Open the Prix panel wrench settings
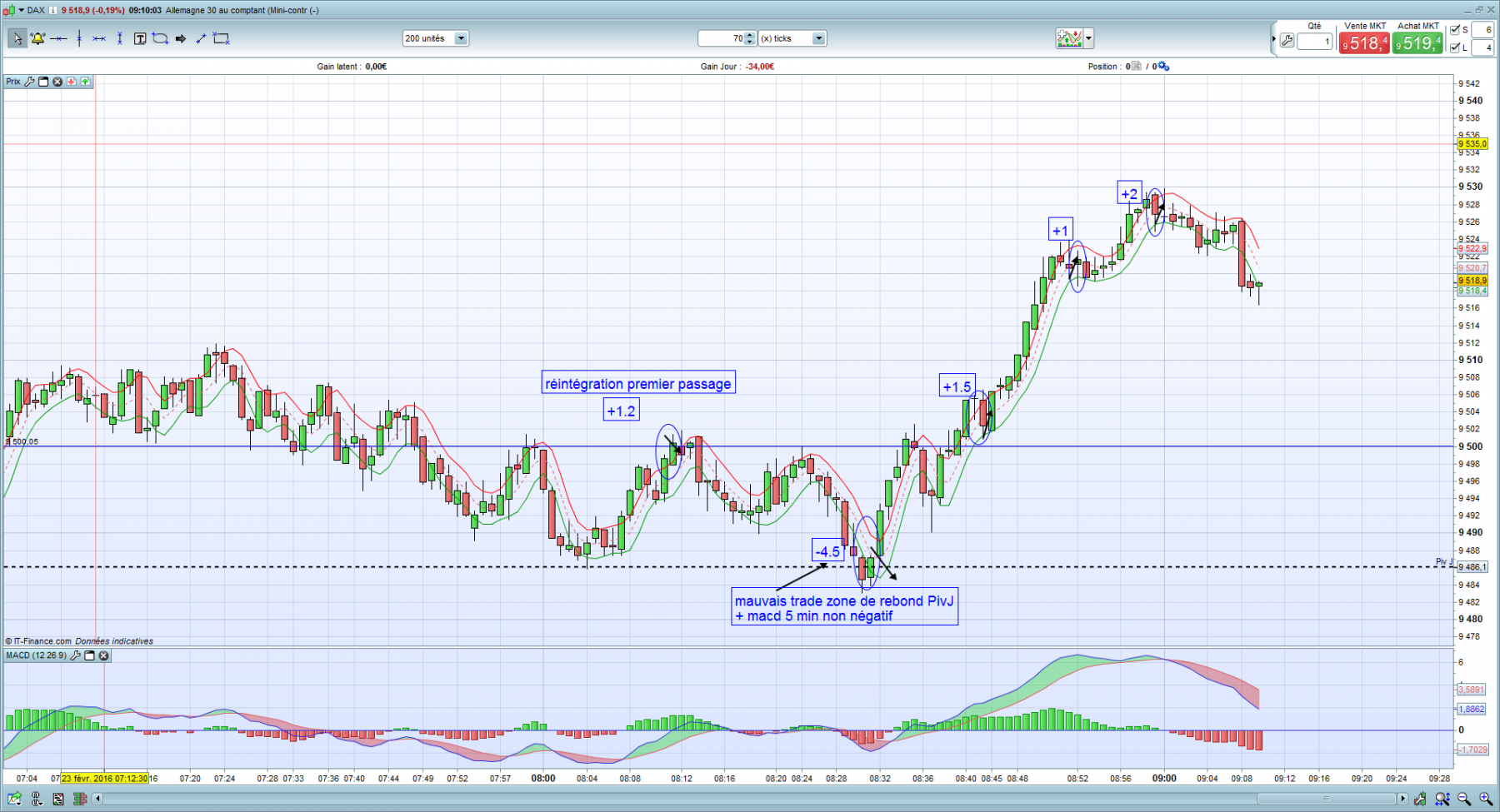 pos(30,82)
